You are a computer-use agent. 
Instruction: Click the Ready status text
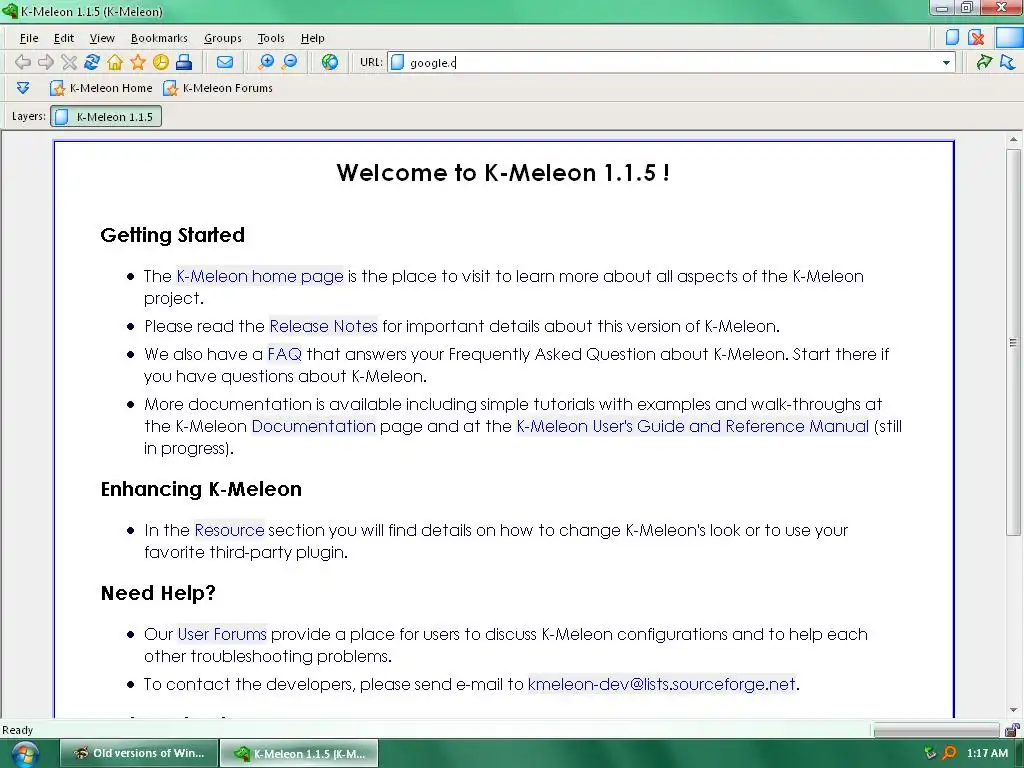pyautogui.click(x=18, y=729)
